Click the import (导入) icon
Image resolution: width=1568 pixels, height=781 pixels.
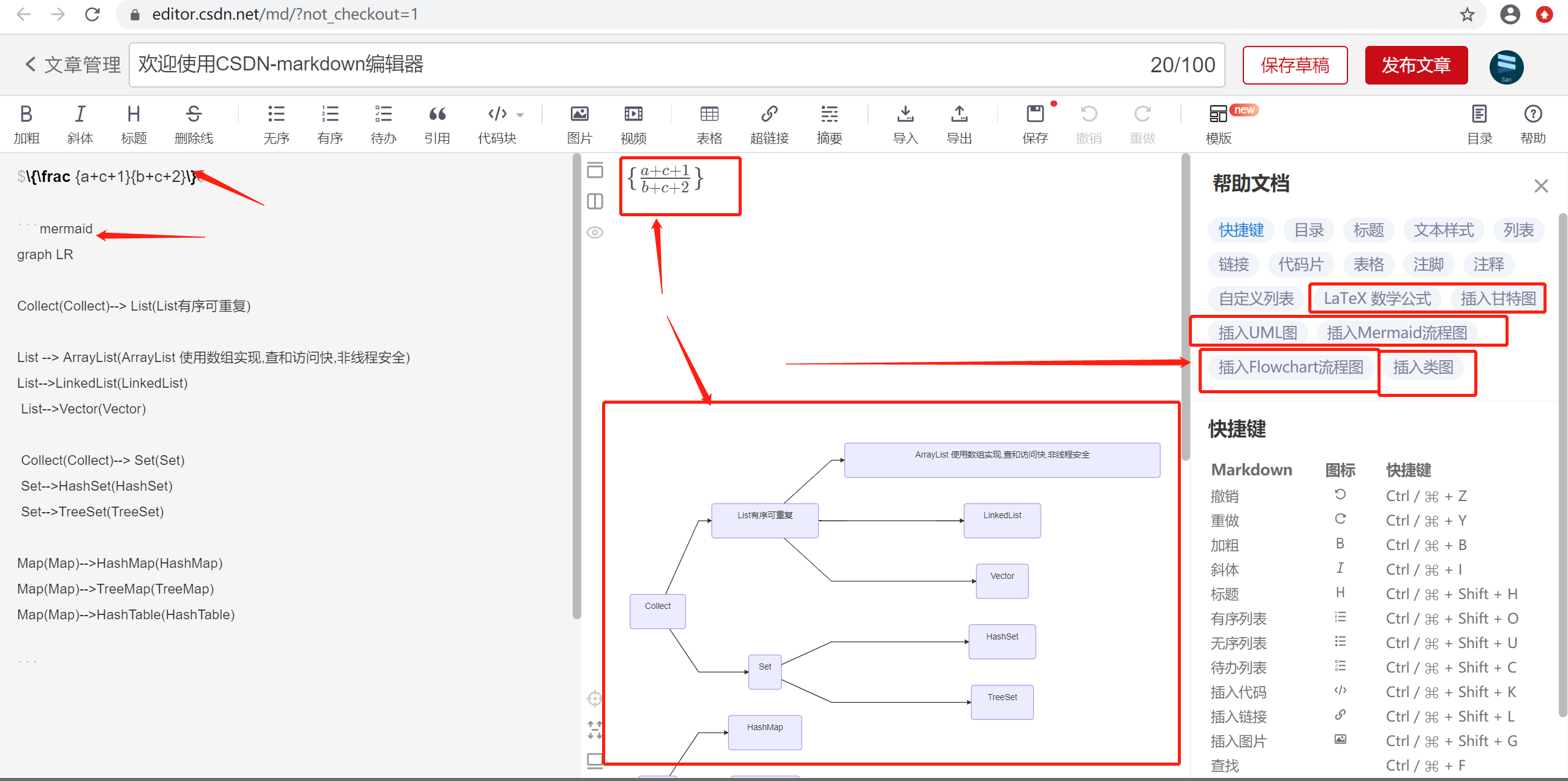pos(905,115)
